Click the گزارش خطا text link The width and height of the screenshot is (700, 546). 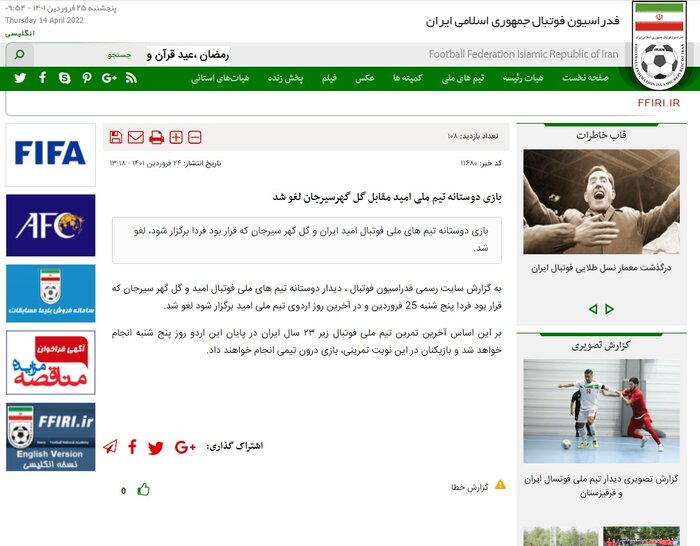pos(470,487)
